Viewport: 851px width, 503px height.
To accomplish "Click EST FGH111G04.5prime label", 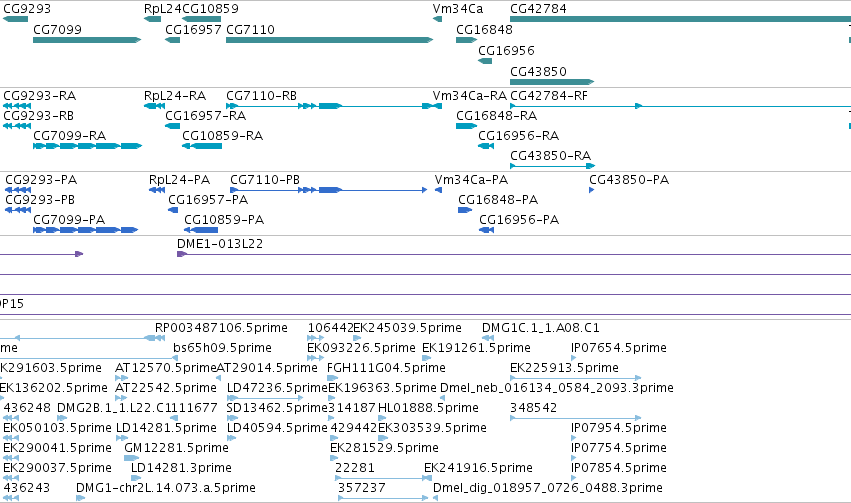I will point(386,368).
